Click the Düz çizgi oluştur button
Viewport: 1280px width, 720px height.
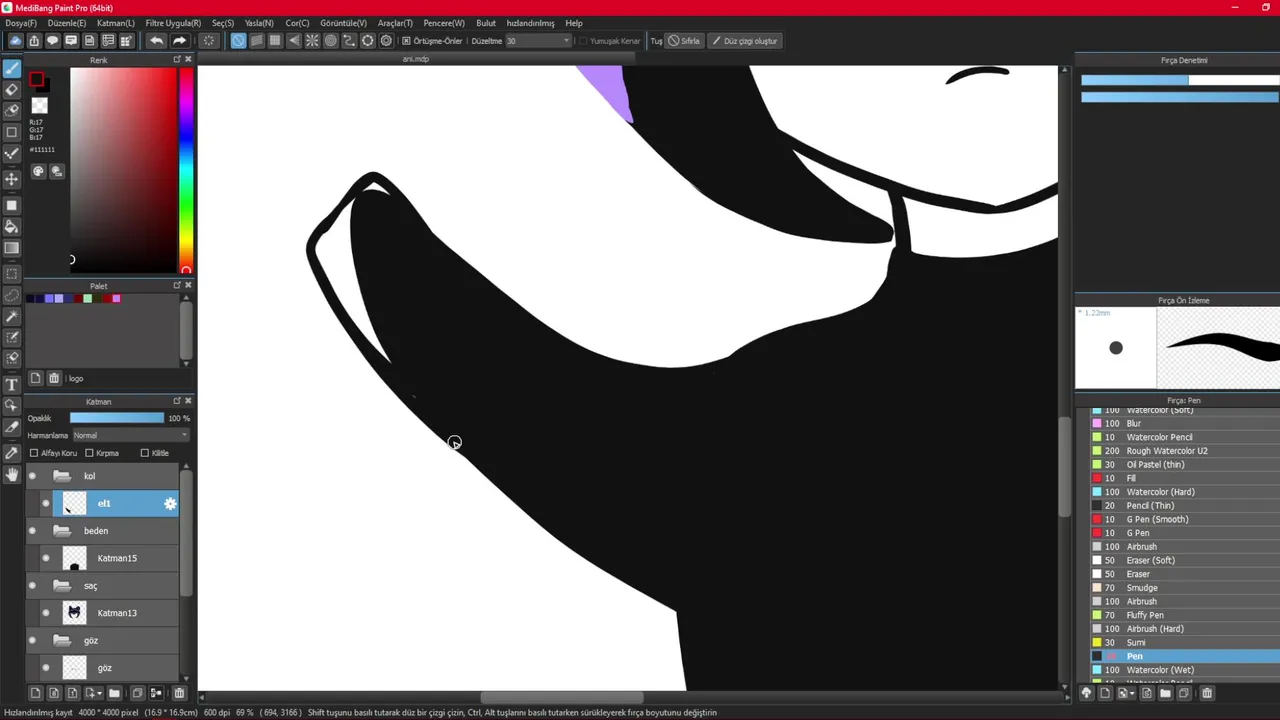[745, 41]
